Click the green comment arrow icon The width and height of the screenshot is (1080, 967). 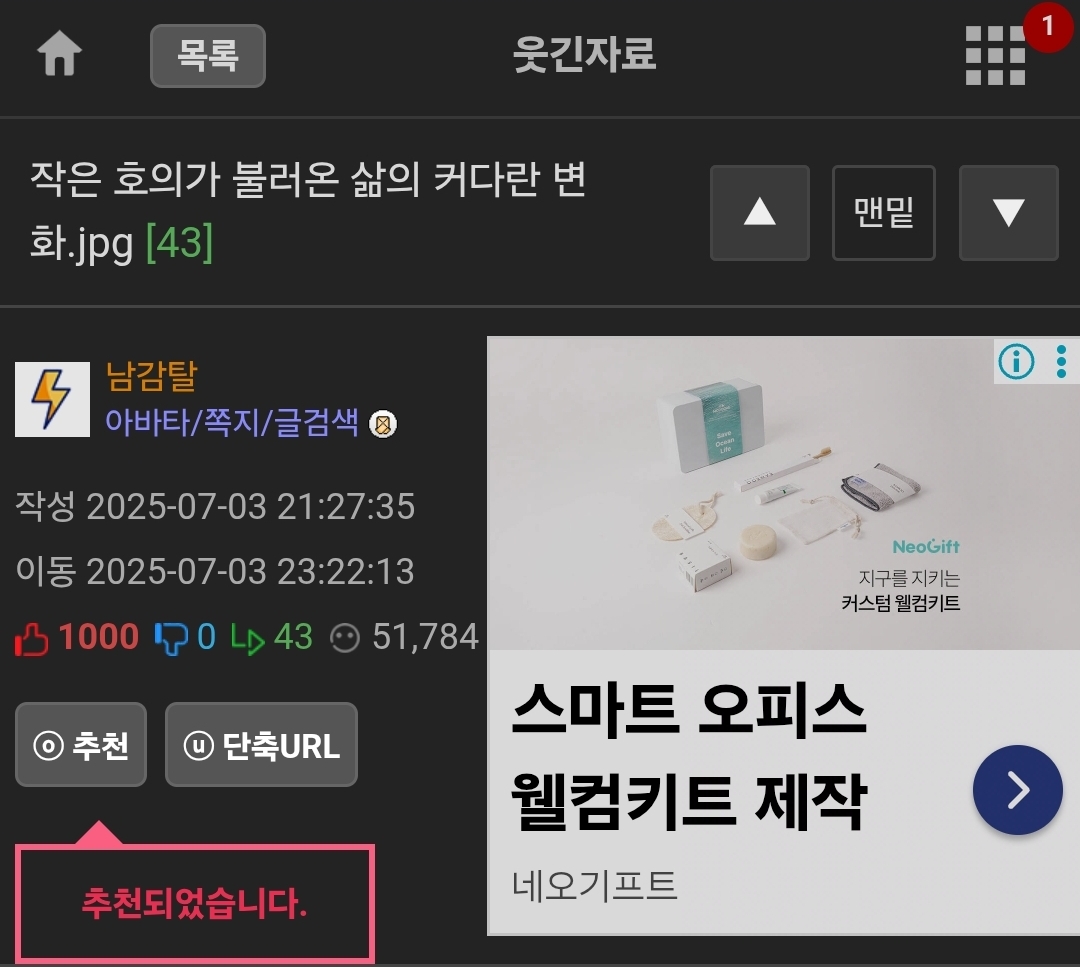pyautogui.click(x=247, y=638)
